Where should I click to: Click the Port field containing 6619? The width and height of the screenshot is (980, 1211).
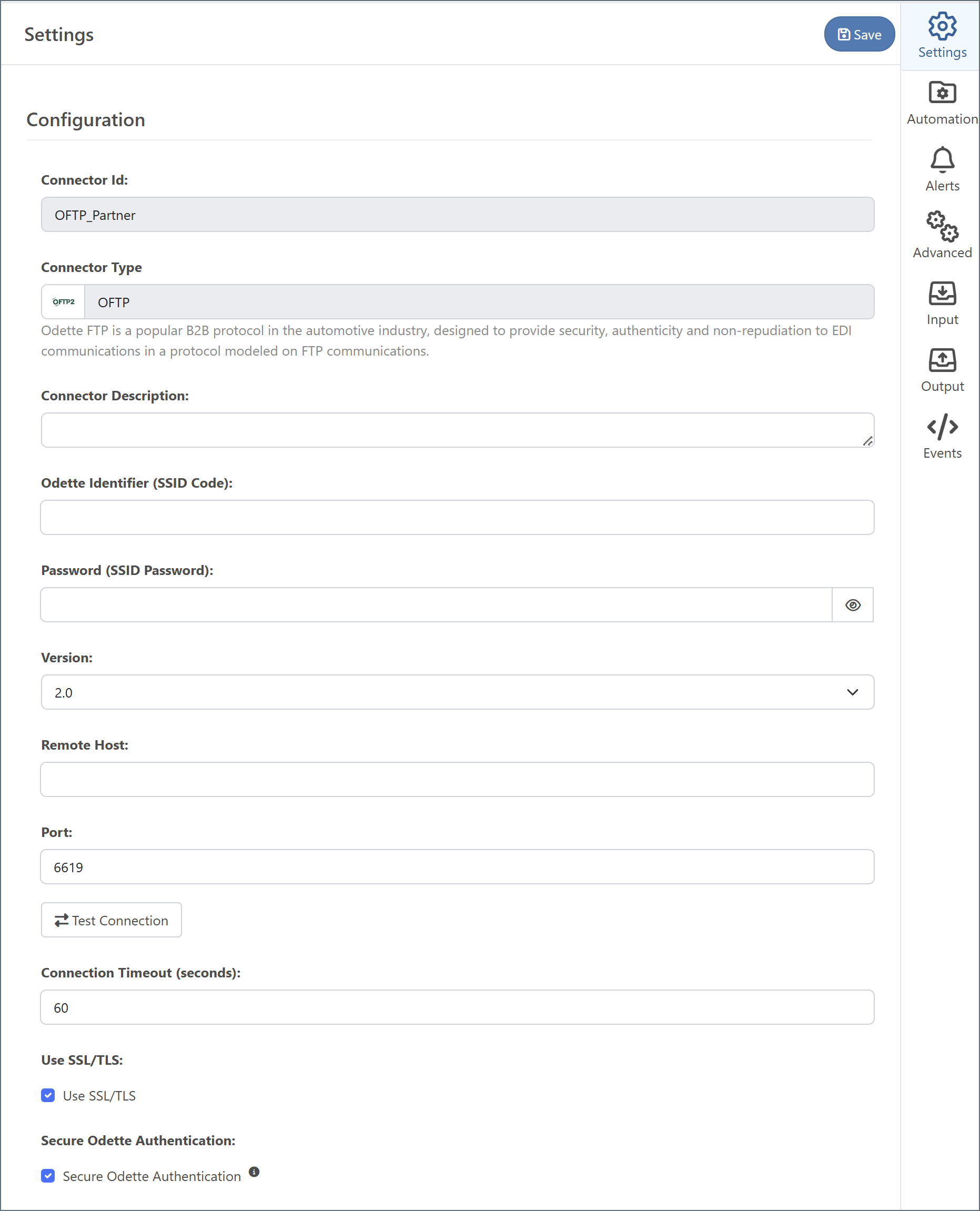(457, 866)
